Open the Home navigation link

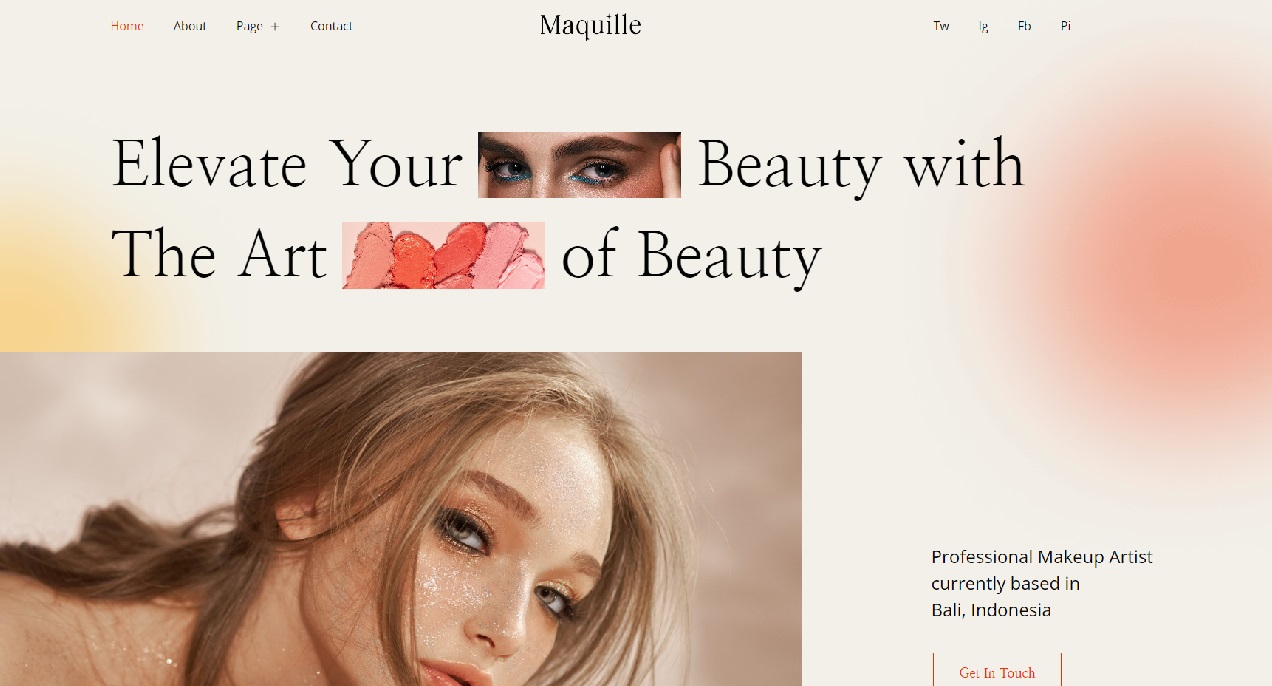click(127, 26)
